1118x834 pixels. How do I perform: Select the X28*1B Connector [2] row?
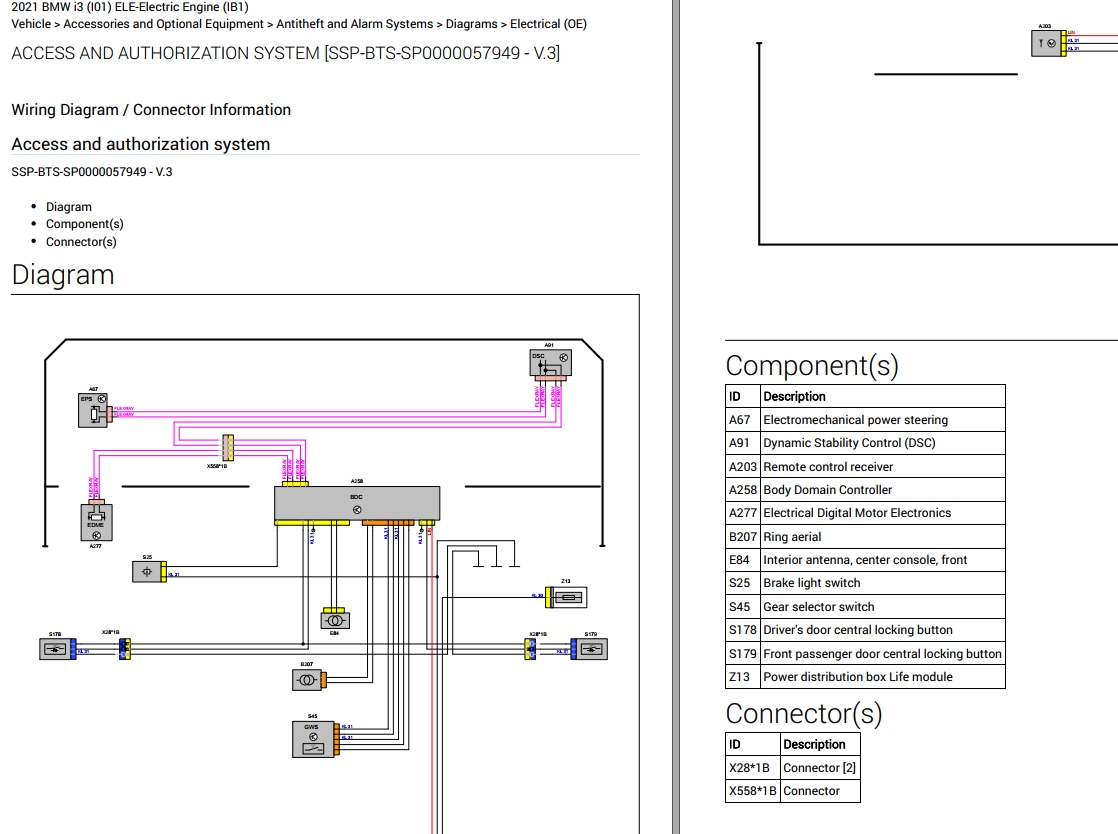(793, 768)
